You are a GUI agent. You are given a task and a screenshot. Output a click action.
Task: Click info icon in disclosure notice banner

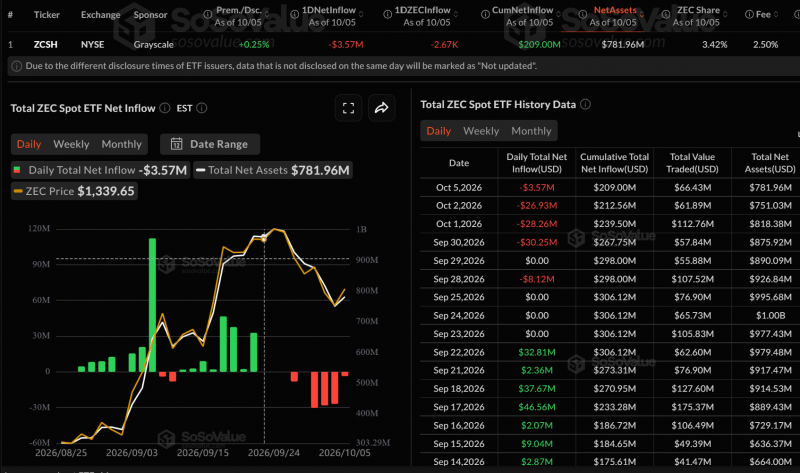pyautogui.click(x=16, y=66)
